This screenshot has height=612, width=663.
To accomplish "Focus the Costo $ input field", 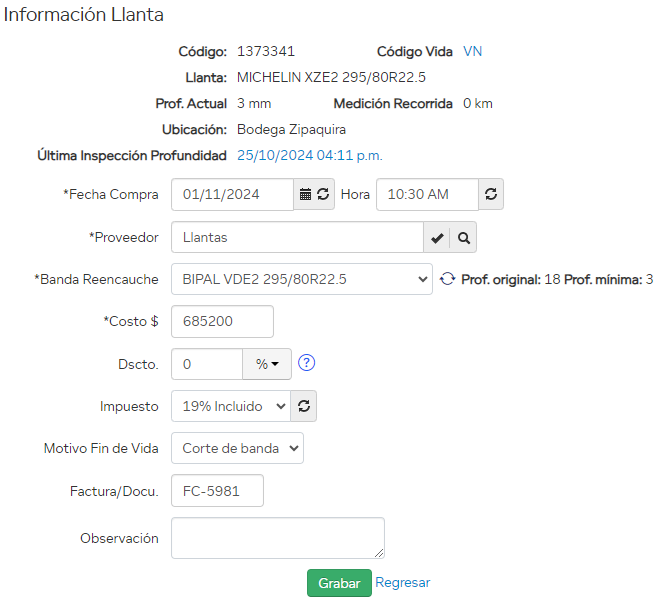I will [222, 322].
